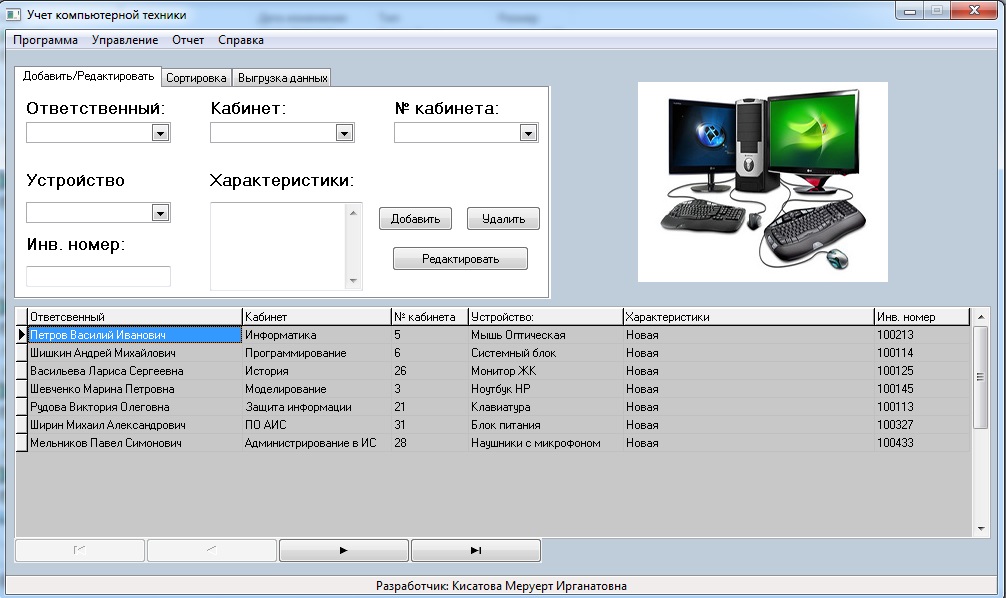1006x598 pixels.
Task: Click the computer equipment picture
Action: click(763, 182)
